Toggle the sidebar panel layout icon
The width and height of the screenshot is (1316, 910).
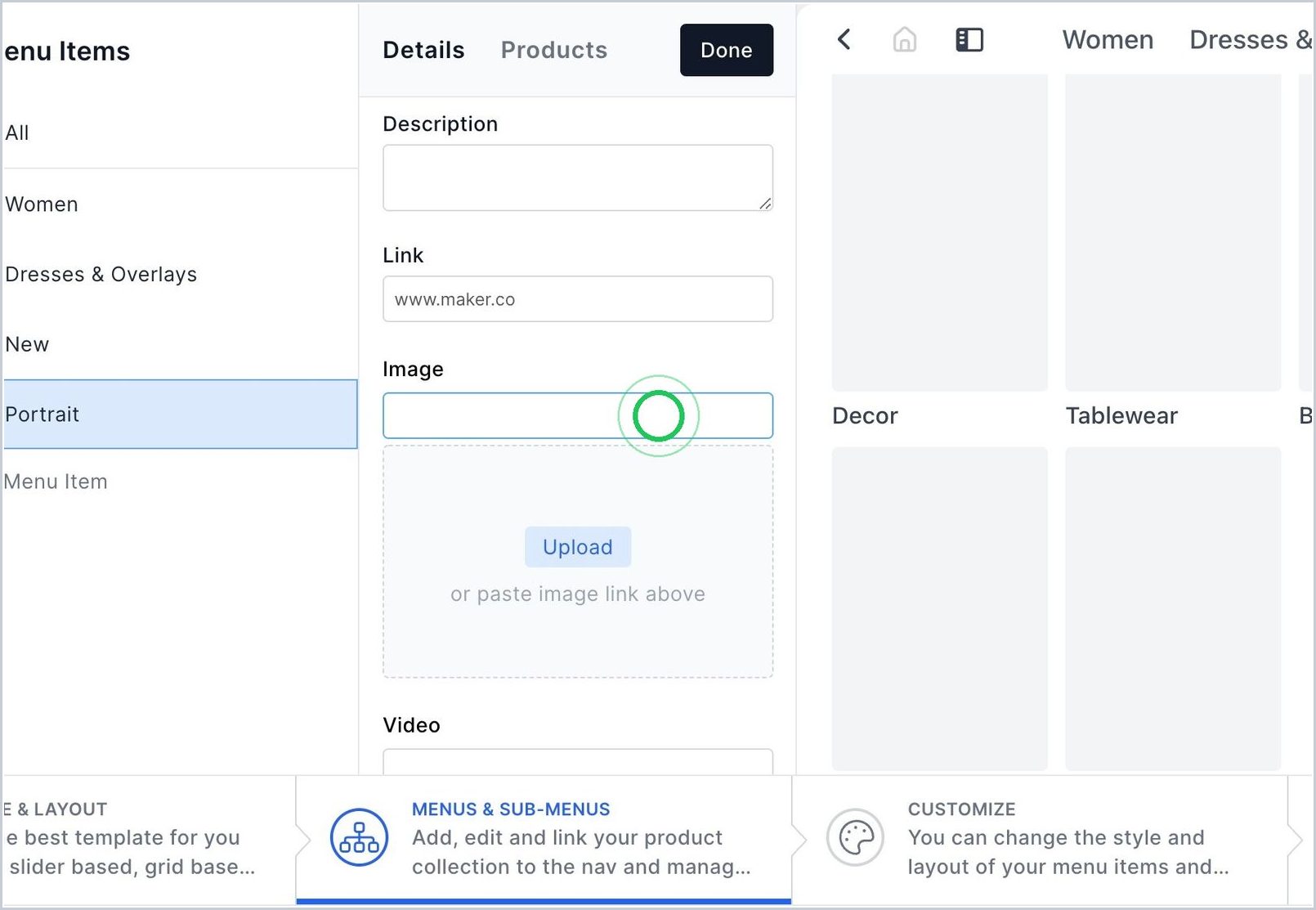969,39
